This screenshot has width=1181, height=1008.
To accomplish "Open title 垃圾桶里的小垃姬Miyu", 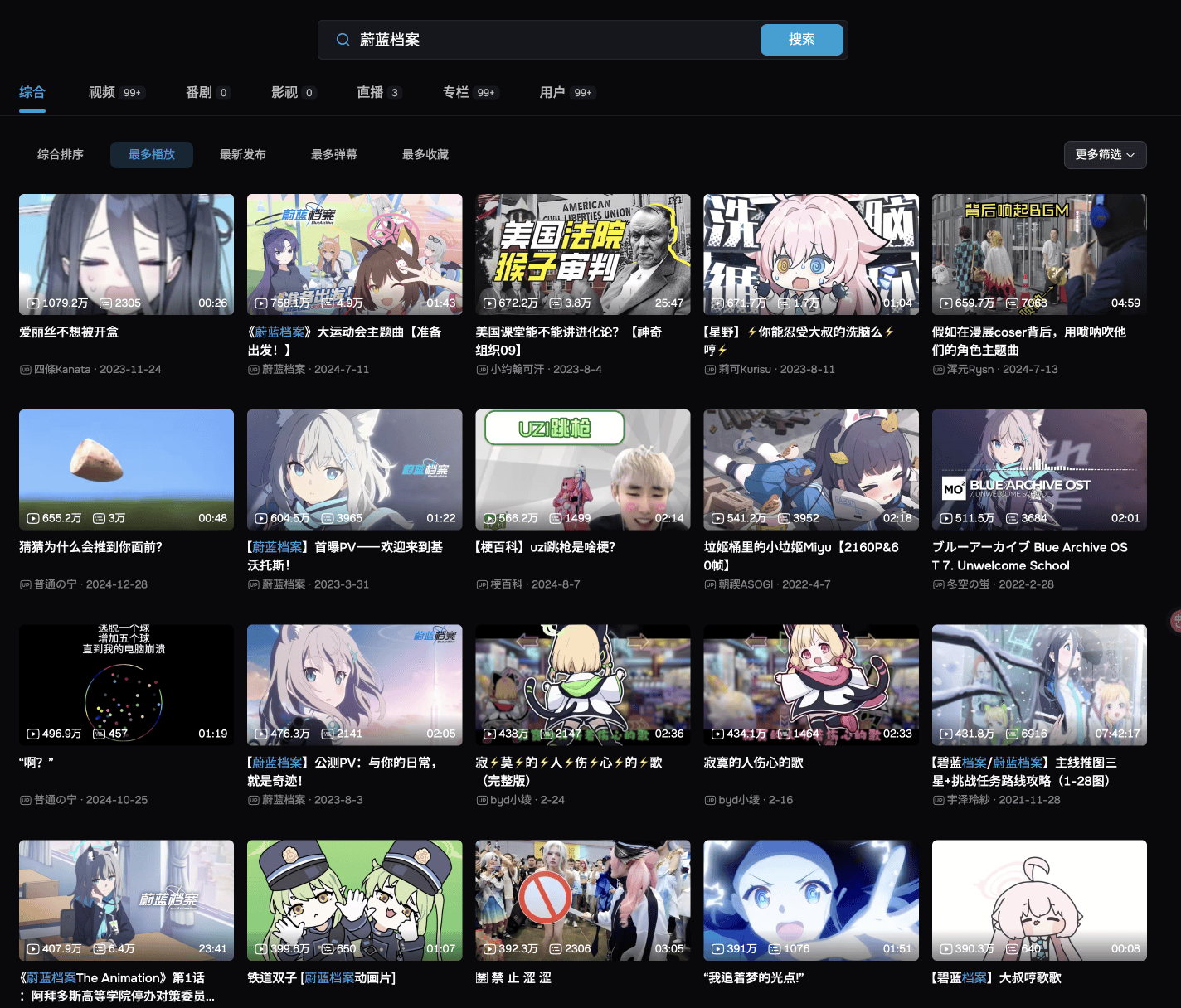I will click(x=801, y=556).
